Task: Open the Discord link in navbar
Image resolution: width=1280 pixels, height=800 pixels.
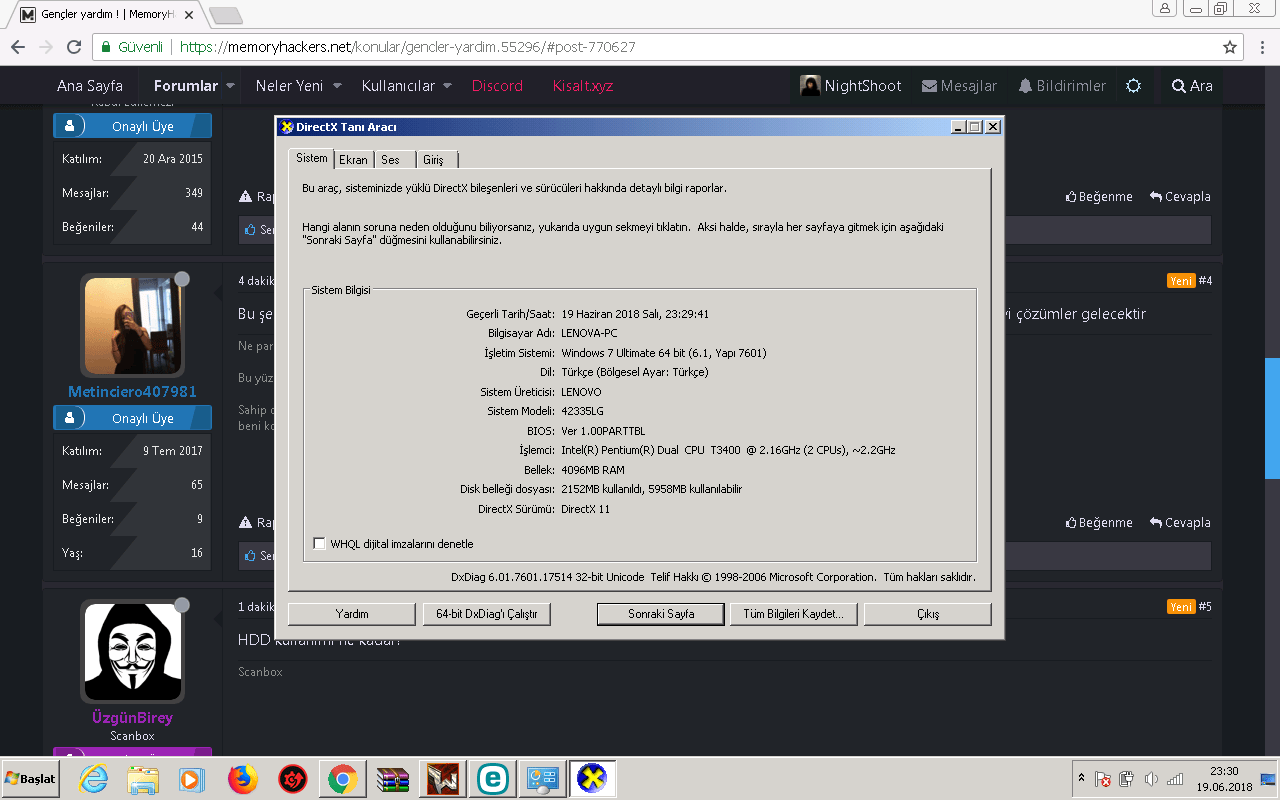Action: click(497, 86)
